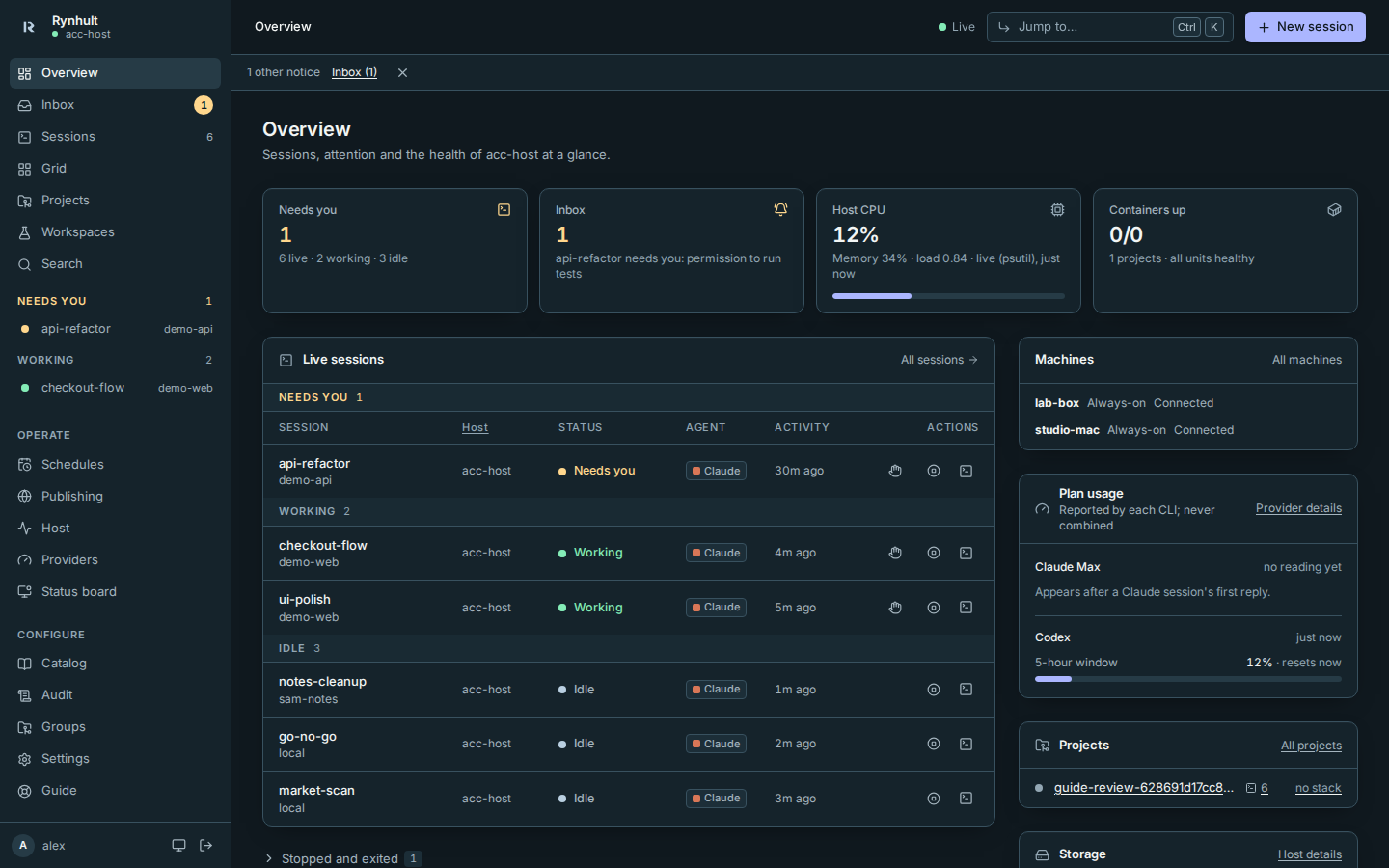This screenshot has height=868, width=1389.
Task: Open the Grid view in the sidebar
Action: pos(115,169)
